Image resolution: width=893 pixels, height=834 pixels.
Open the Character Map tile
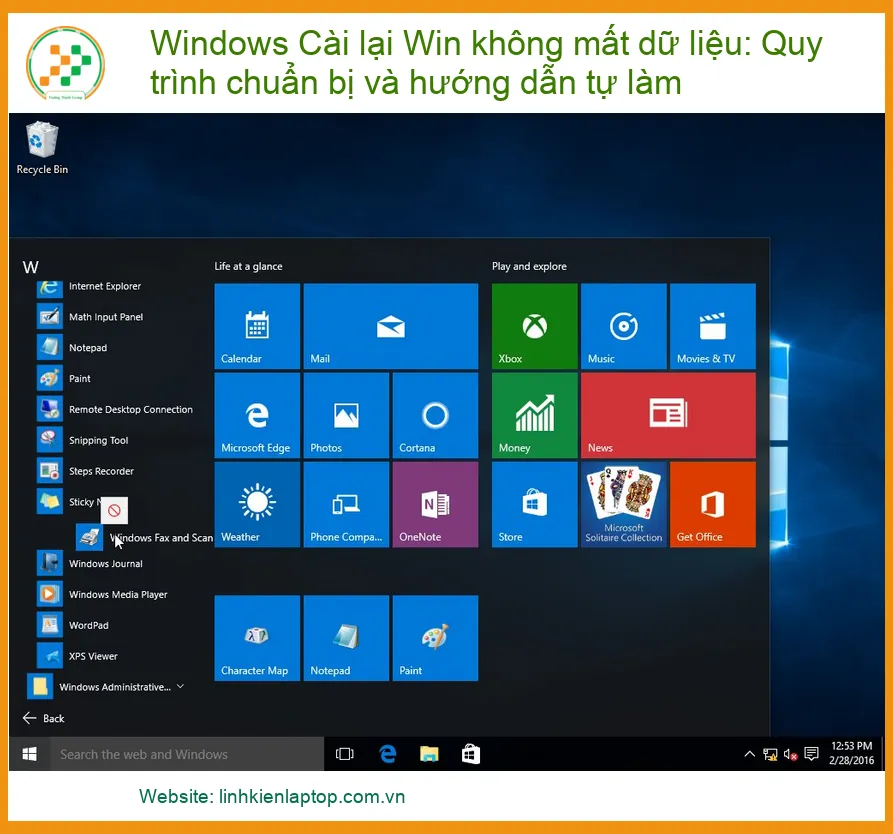pyautogui.click(x=257, y=638)
